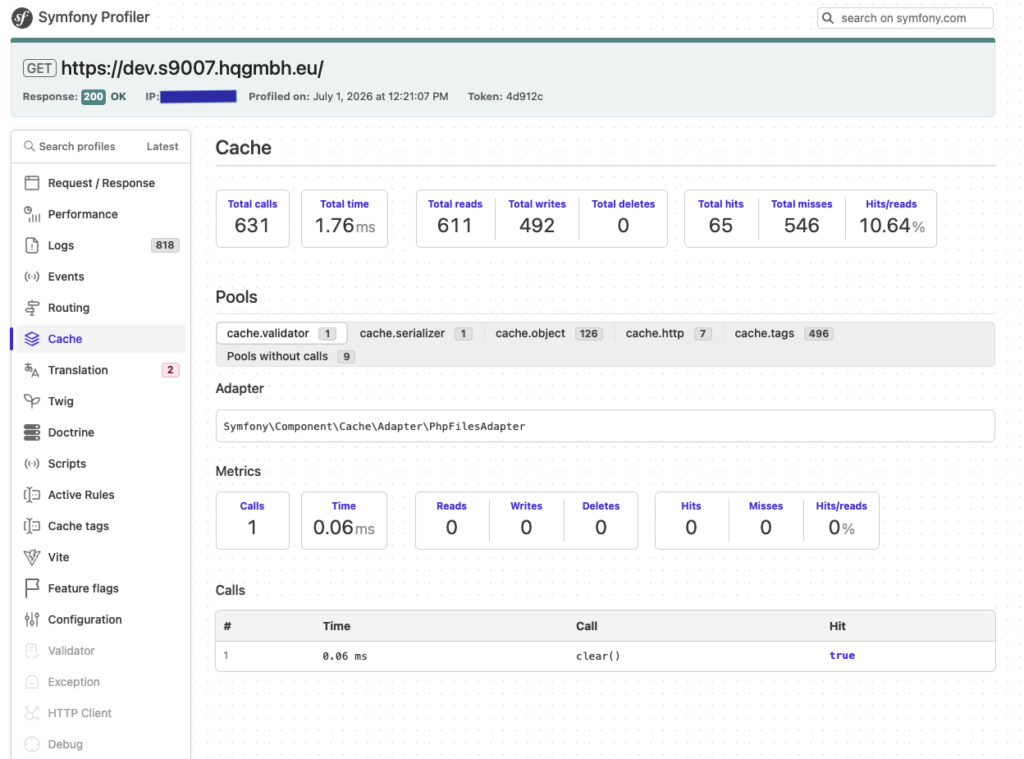Open the Events panel
Viewport: 1024px width, 759px height.
point(101,277)
